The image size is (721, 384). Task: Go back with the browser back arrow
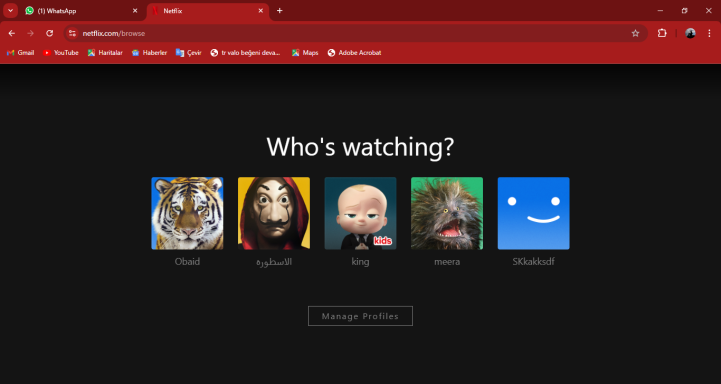12,33
